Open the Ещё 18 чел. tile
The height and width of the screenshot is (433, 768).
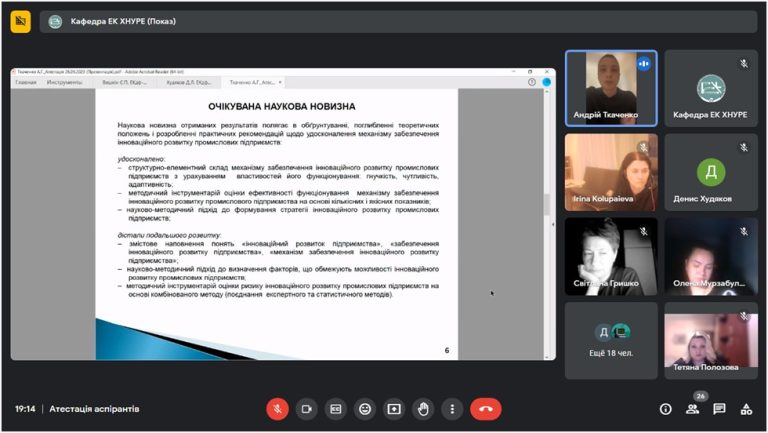tap(611, 341)
